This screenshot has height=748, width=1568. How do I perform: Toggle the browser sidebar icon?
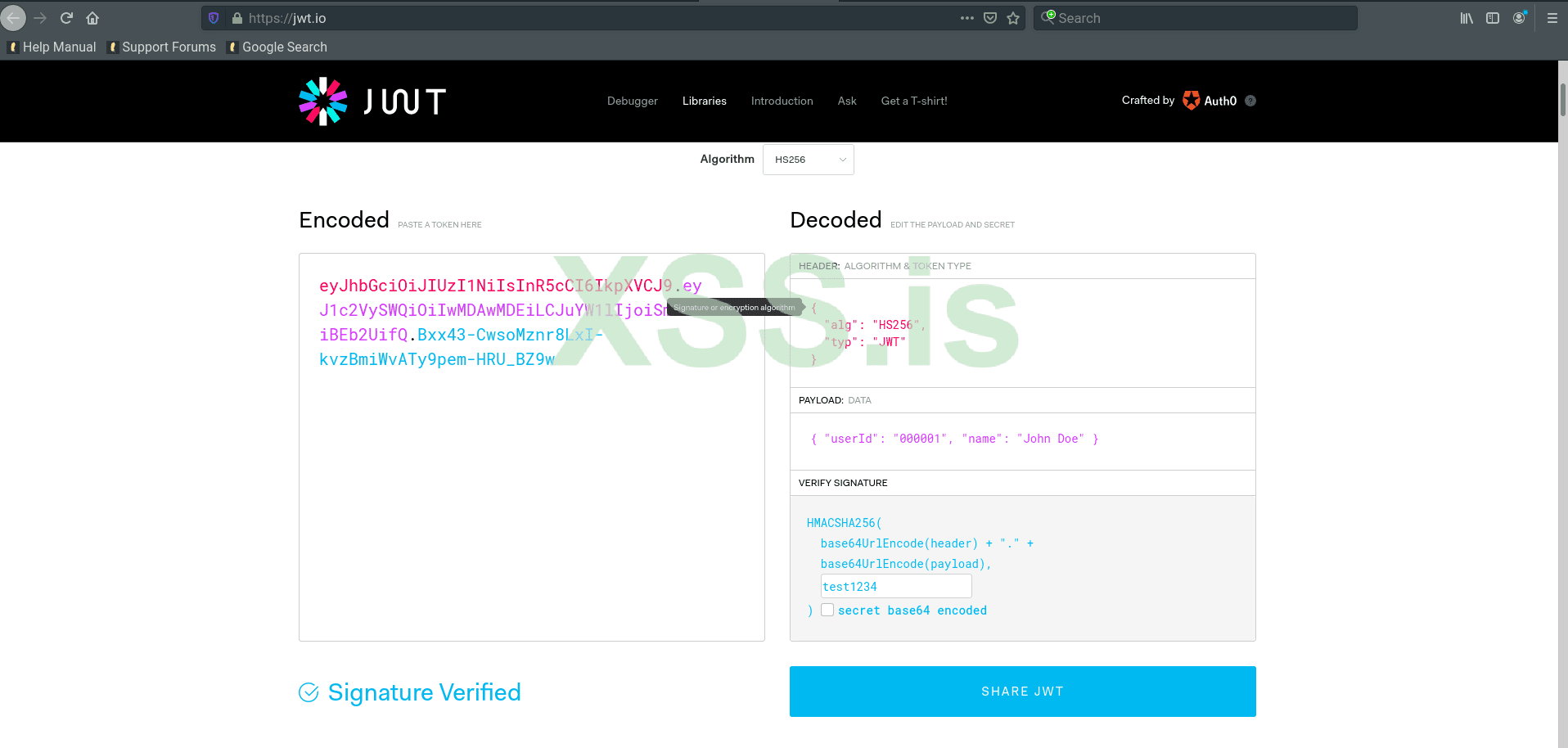point(1493,18)
